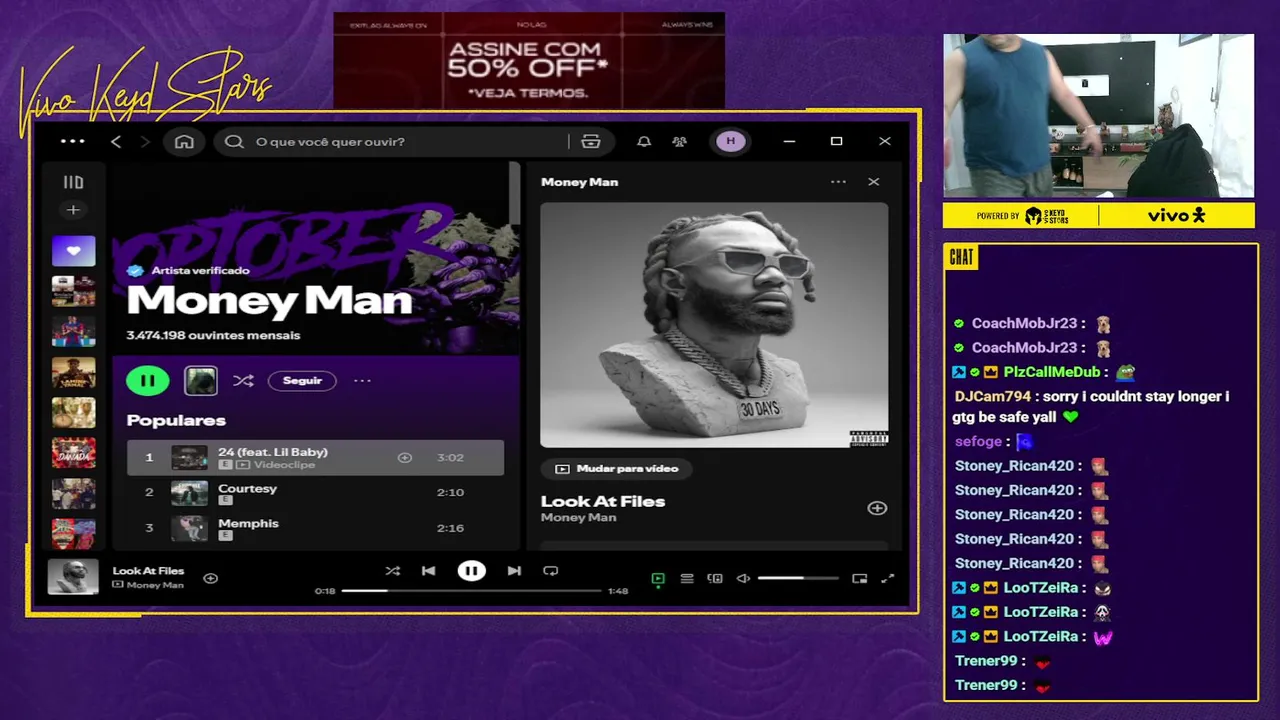Open Now Playing panel options dots

(838, 182)
